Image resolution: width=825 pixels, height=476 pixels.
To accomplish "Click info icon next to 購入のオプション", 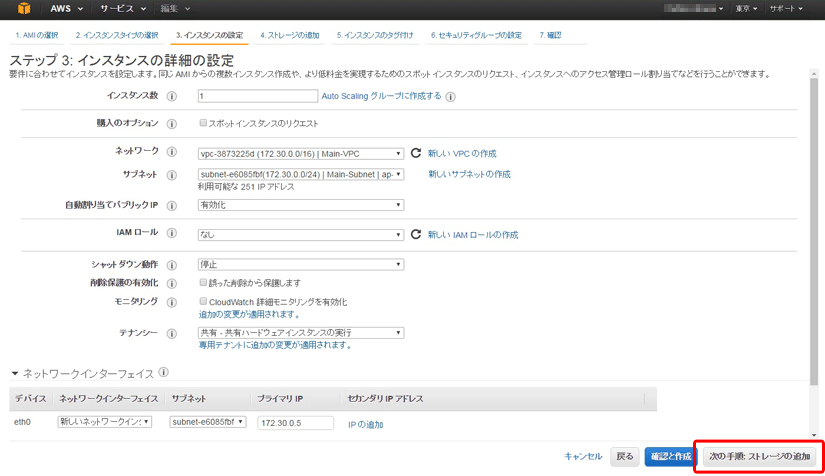I will (x=172, y=124).
